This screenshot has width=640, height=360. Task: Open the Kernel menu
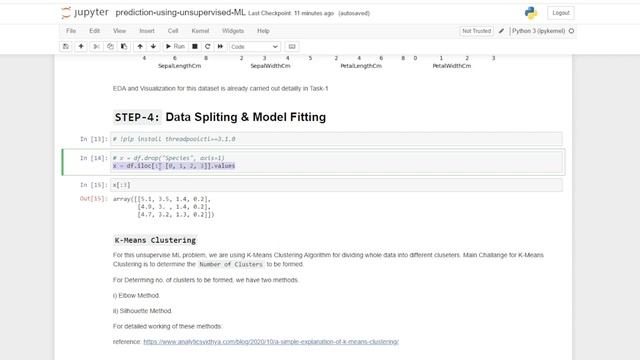(x=200, y=31)
